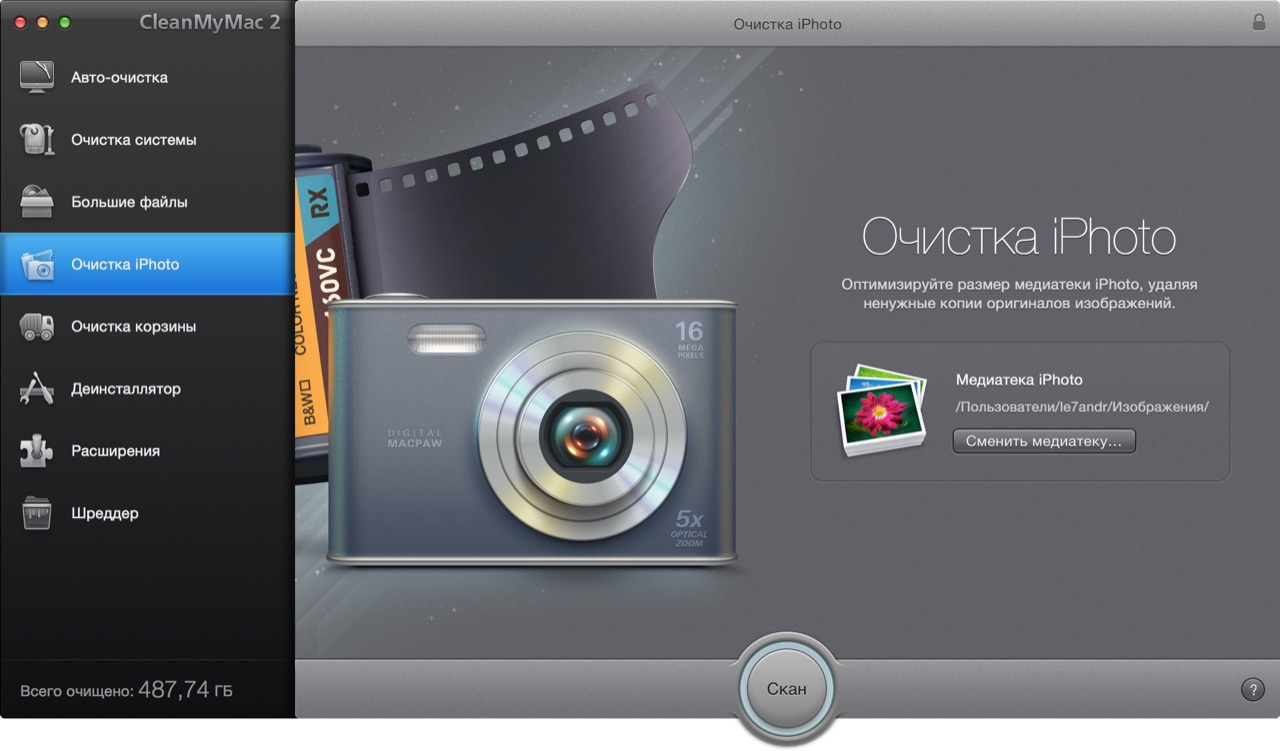The height and width of the screenshot is (751, 1280).
Task: Switch to Шреддер module
Action: [x=147, y=513]
